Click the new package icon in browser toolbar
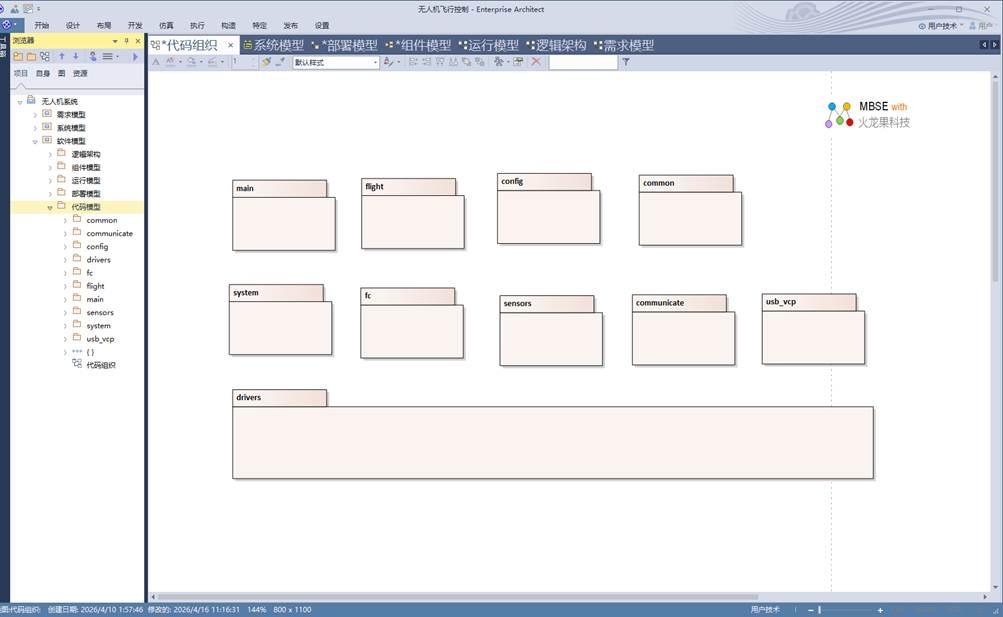Screen dimensions: 1003x617 click(x=18, y=57)
